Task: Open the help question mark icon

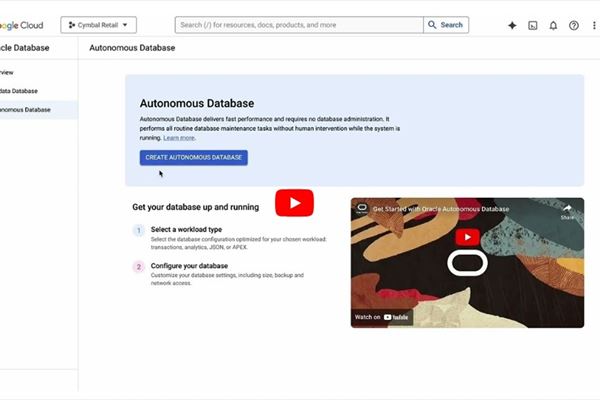Action: [x=574, y=25]
